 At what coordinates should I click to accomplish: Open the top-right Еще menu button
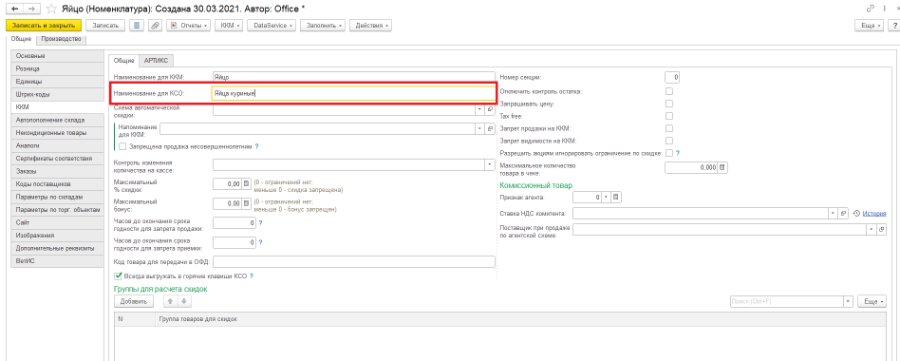tap(869, 26)
